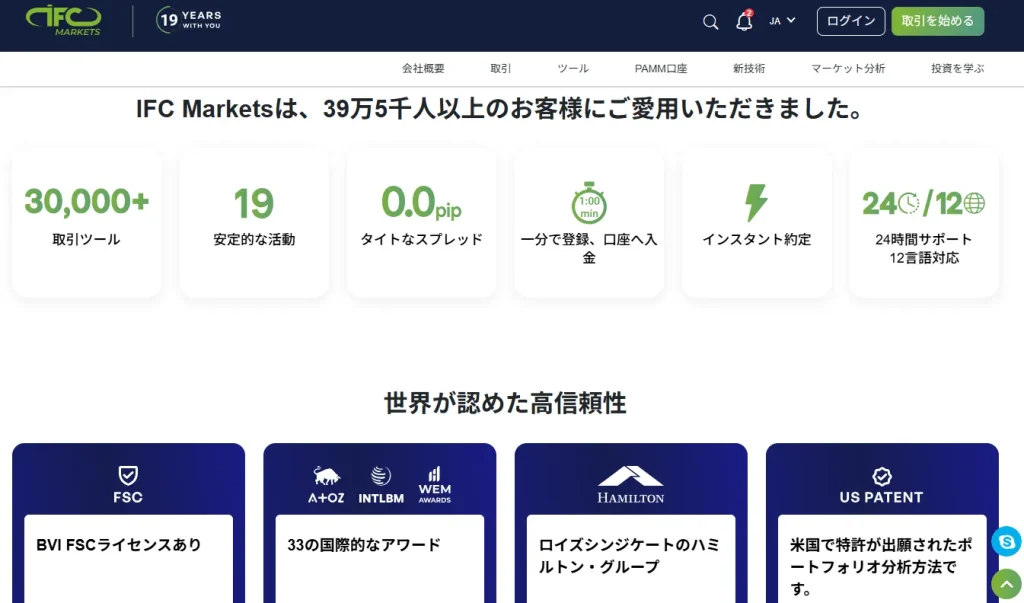Click the 19 安定的な活動 figure

click(x=254, y=203)
